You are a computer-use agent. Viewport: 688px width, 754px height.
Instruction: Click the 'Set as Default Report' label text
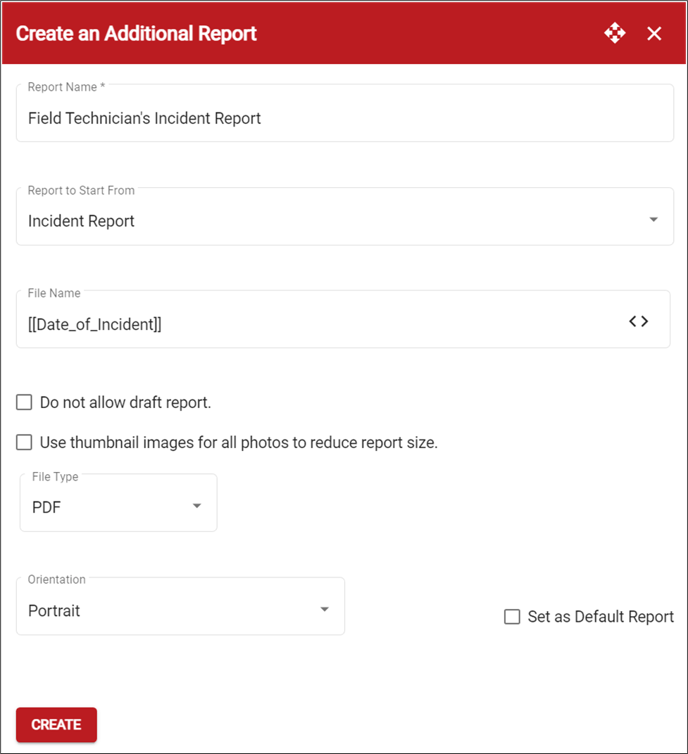600,616
